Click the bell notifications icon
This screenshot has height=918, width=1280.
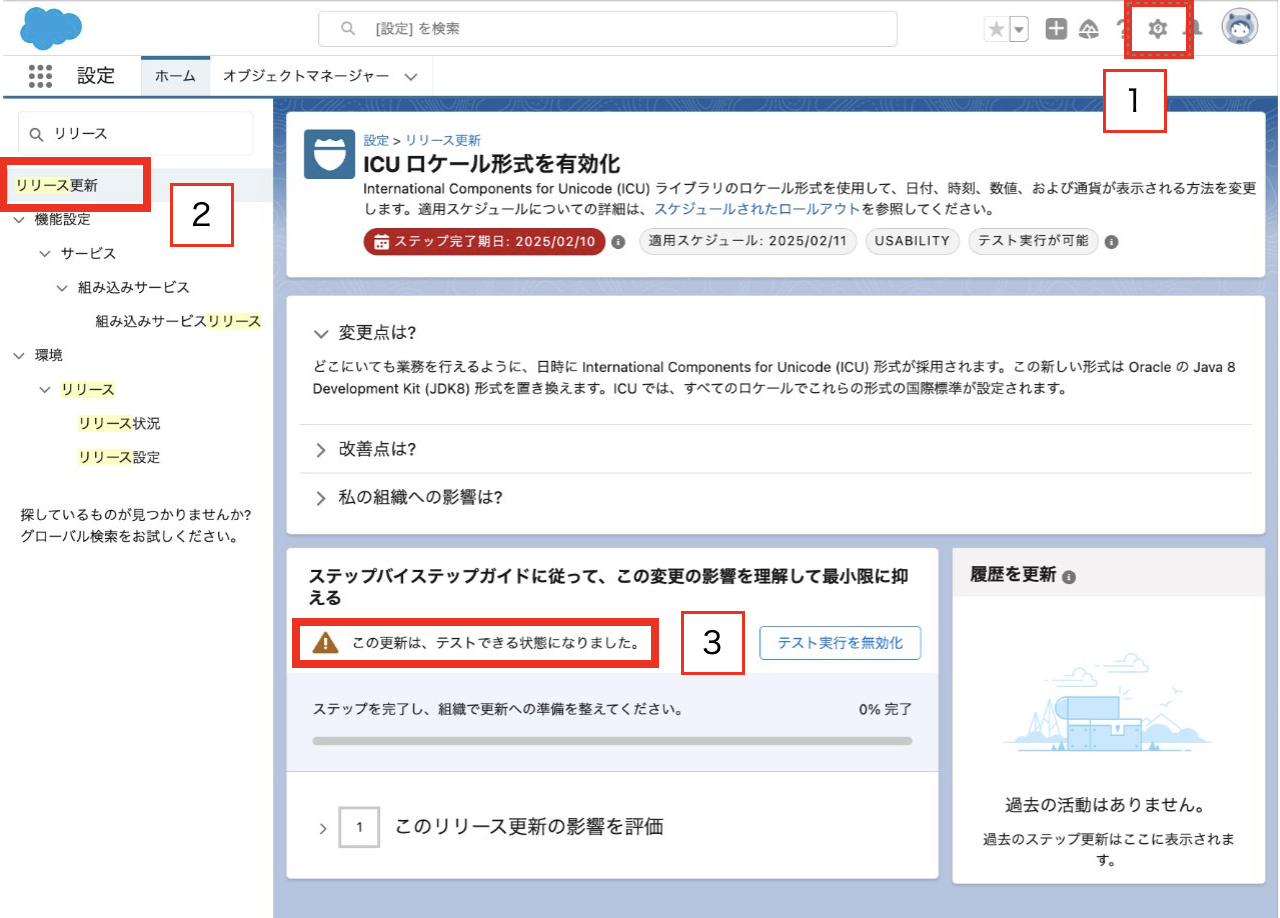click(1196, 29)
